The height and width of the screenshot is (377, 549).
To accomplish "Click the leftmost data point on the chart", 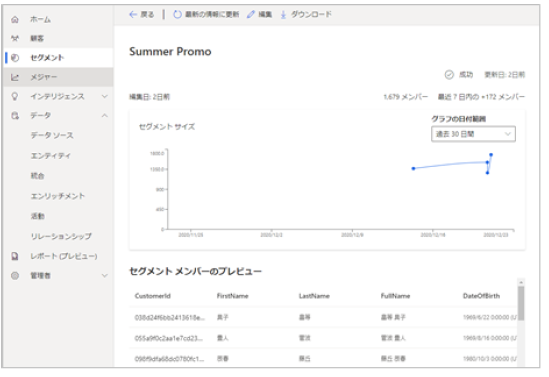I will (x=414, y=169).
